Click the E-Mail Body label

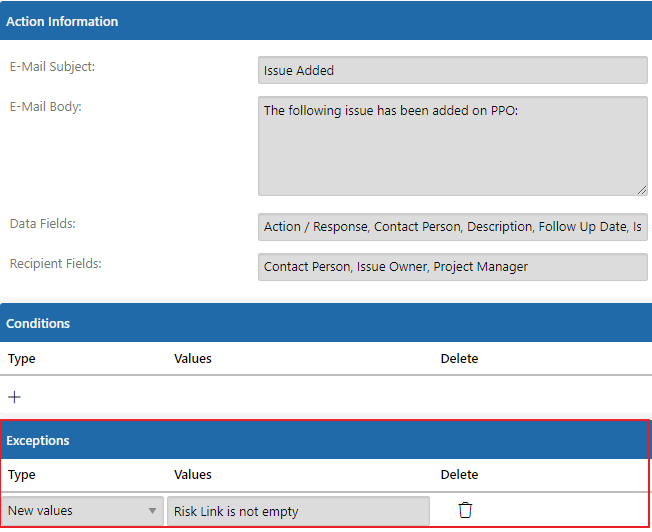point(46,106)
